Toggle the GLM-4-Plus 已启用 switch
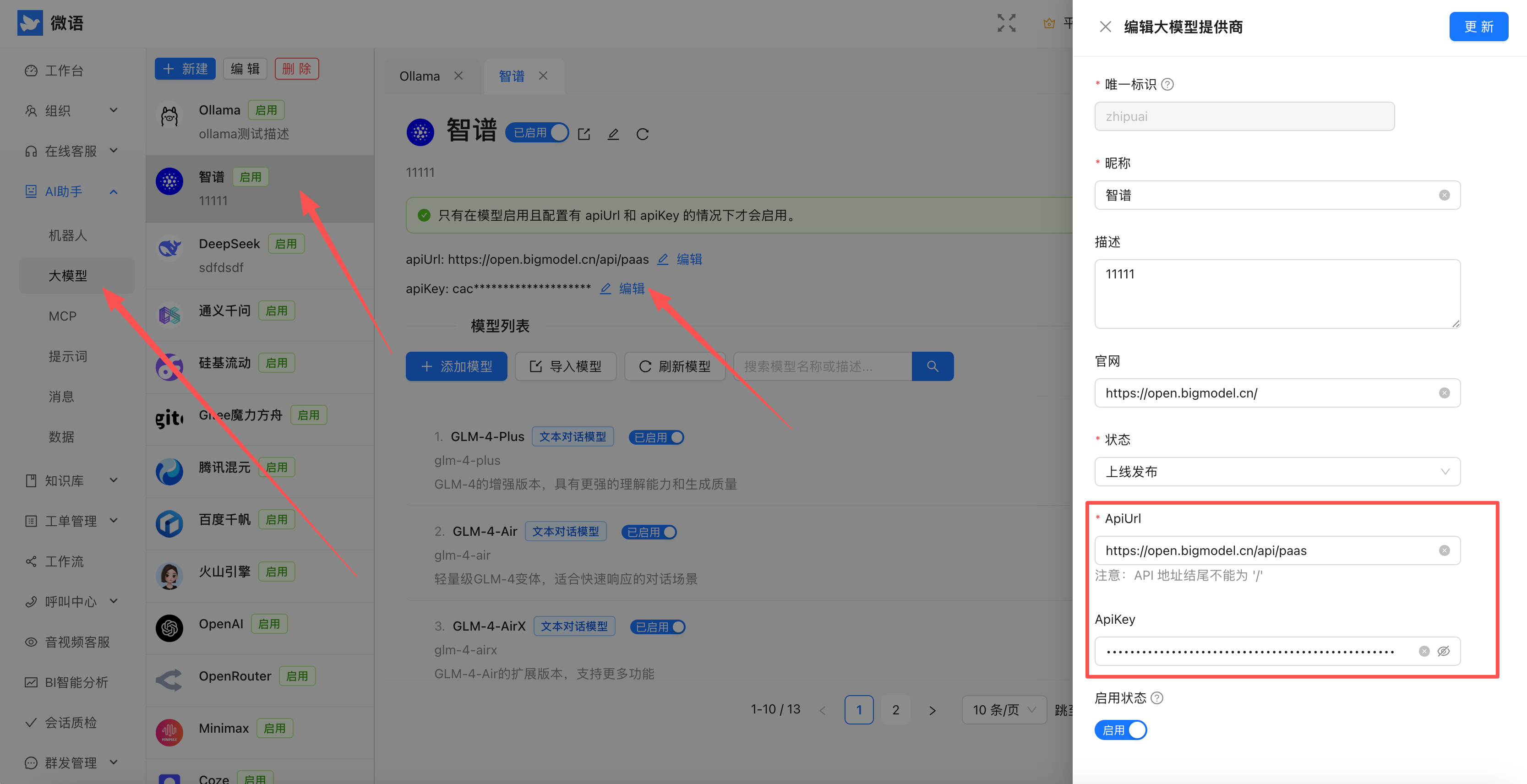Screen dimensions: 1527x784 coord(656,437)
